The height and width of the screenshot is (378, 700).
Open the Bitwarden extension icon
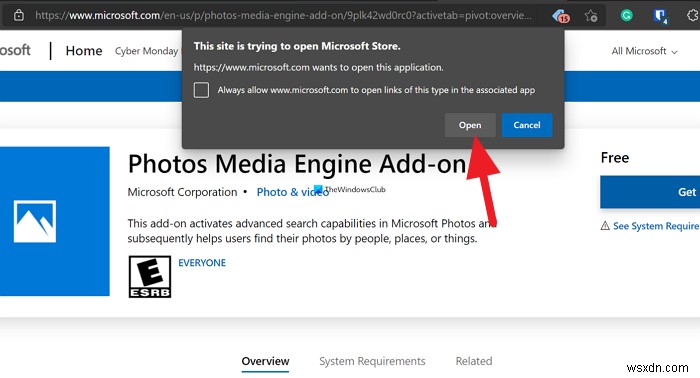point(660,16)
